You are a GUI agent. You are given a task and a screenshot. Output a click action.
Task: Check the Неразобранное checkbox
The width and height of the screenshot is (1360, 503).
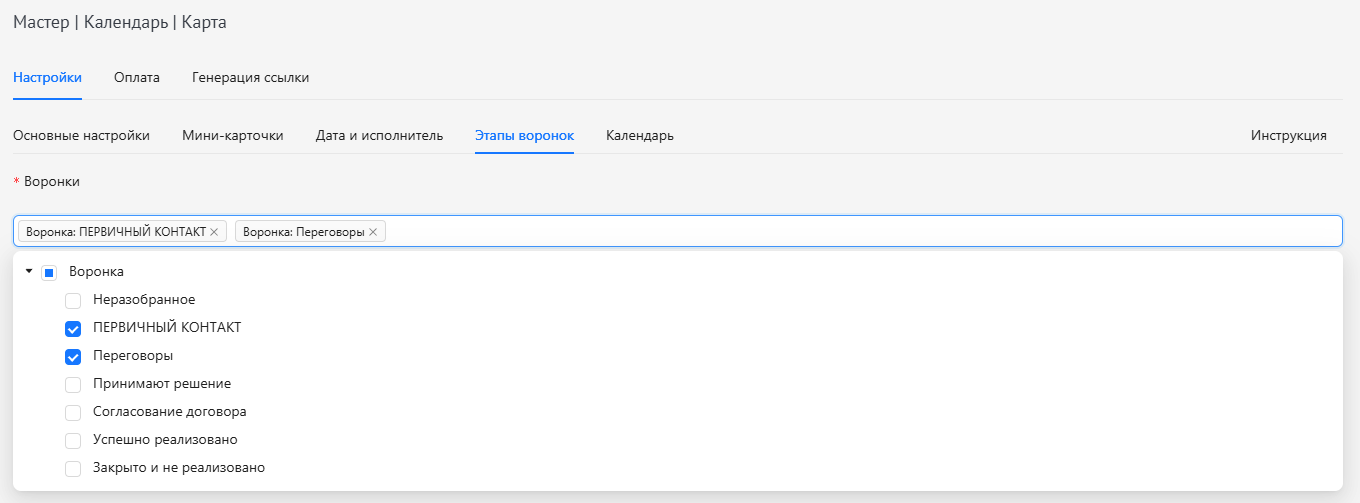73,300
